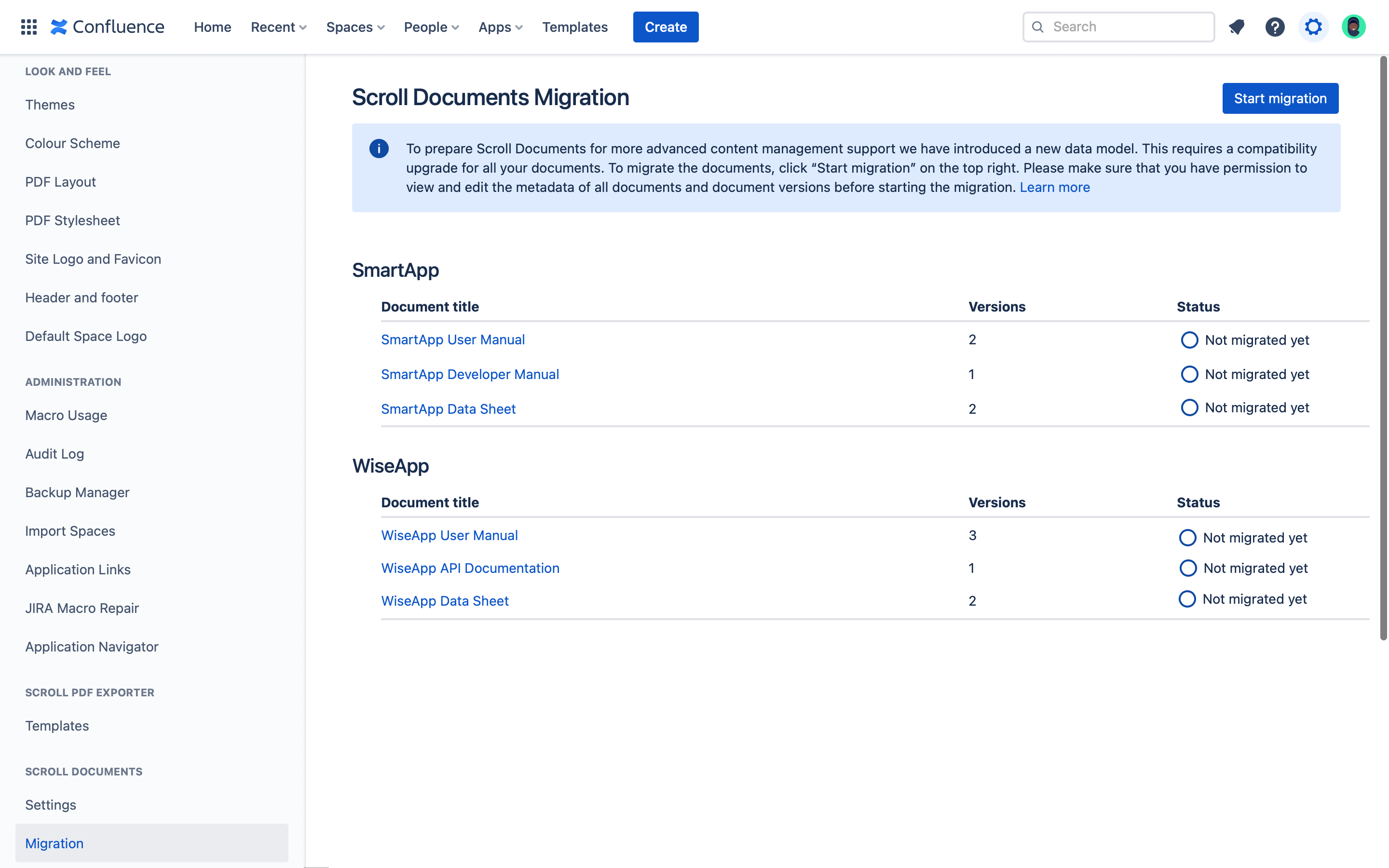This screenshot has height=868, width=1389.
Task: Select the Migration sidebar menu item
Action: tap(54, 843)
